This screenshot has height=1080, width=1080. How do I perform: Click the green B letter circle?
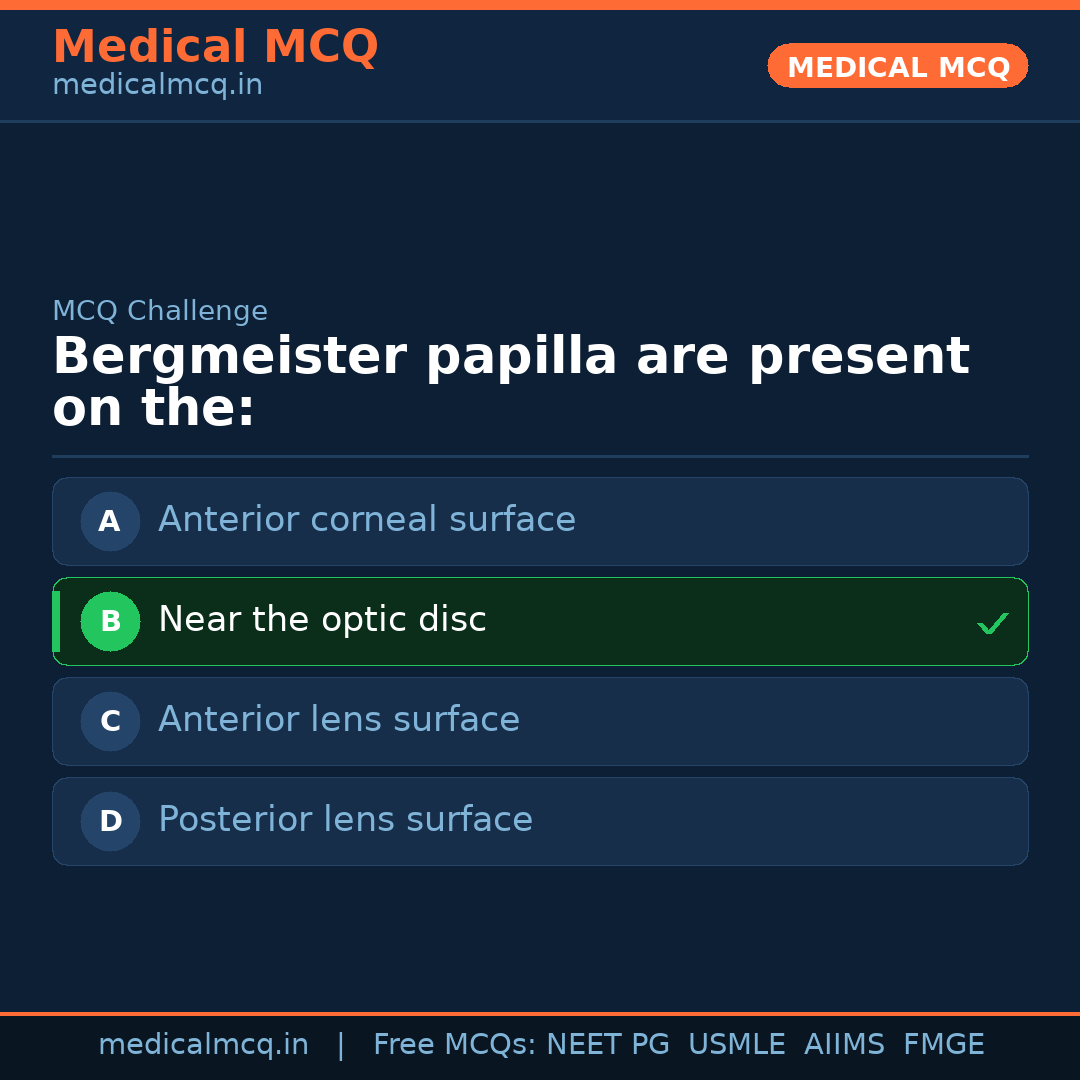(x=110, y=621)
